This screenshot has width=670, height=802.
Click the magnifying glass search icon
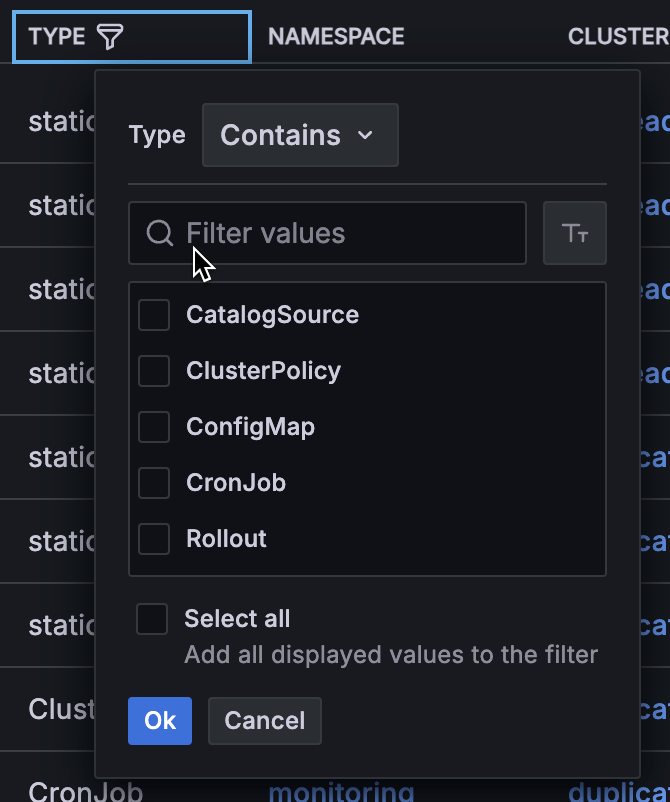click(x=160, y=233)
